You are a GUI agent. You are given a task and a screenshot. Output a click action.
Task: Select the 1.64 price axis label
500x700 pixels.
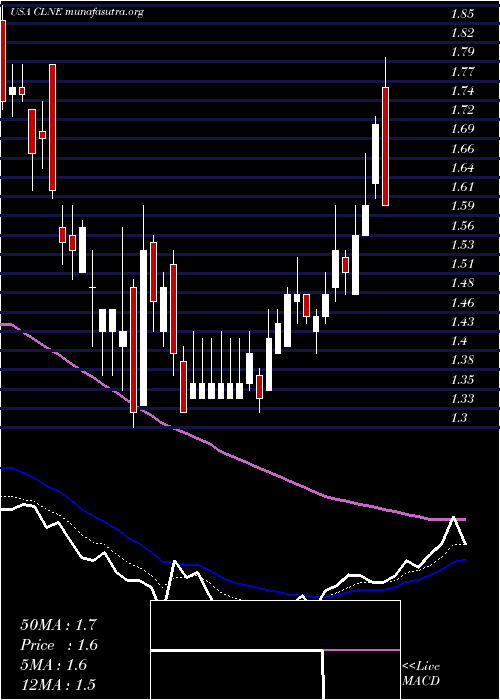tap(462, 168)
